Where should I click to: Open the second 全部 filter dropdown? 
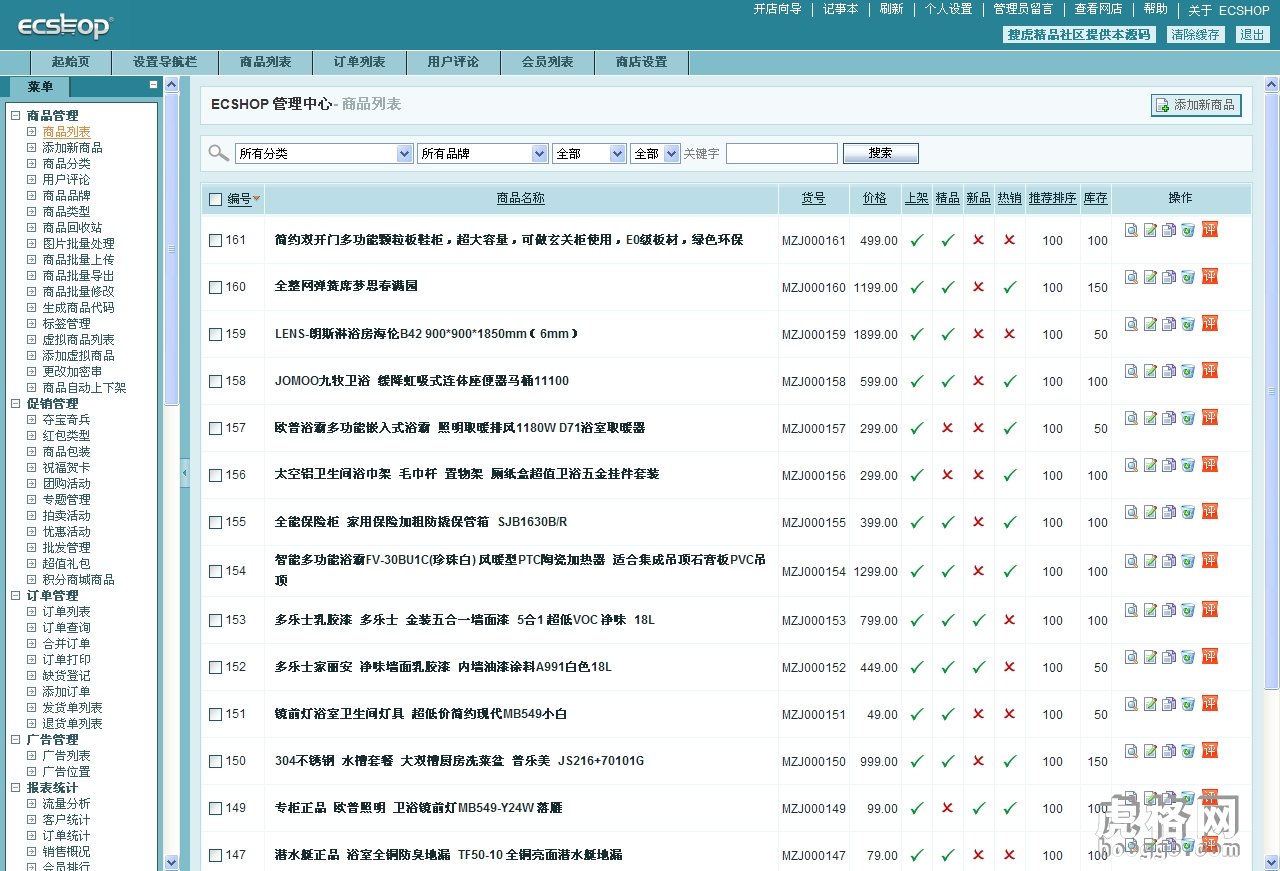[x=655, y=153]
